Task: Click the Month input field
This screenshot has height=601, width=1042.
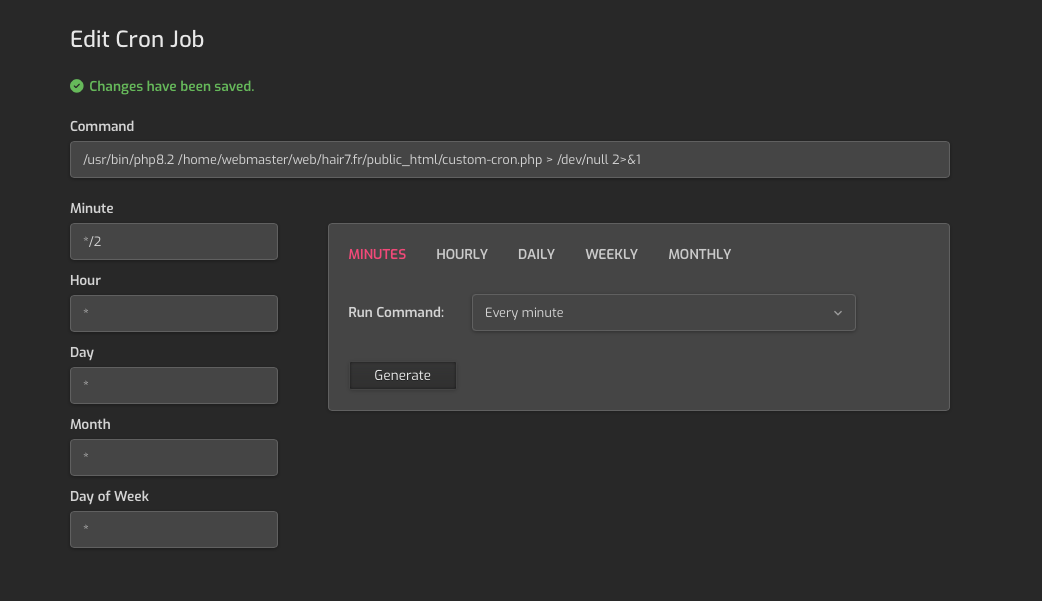Action: [x=174, y=457]
